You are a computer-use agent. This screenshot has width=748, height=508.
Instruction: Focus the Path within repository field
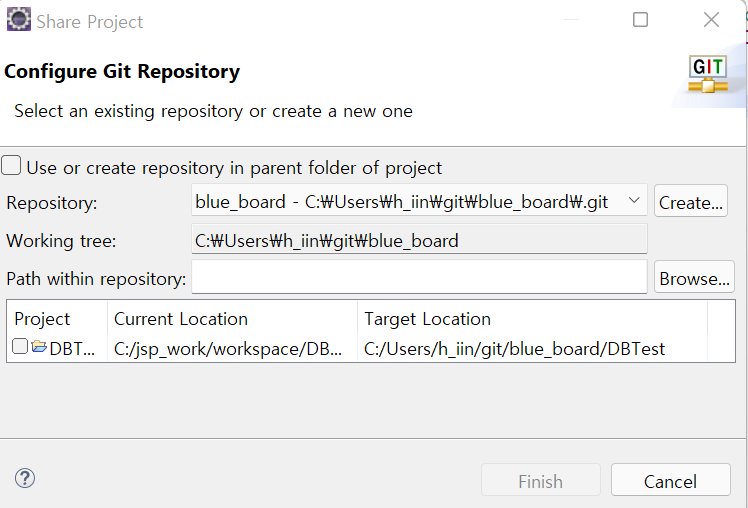tap(419, 278)
